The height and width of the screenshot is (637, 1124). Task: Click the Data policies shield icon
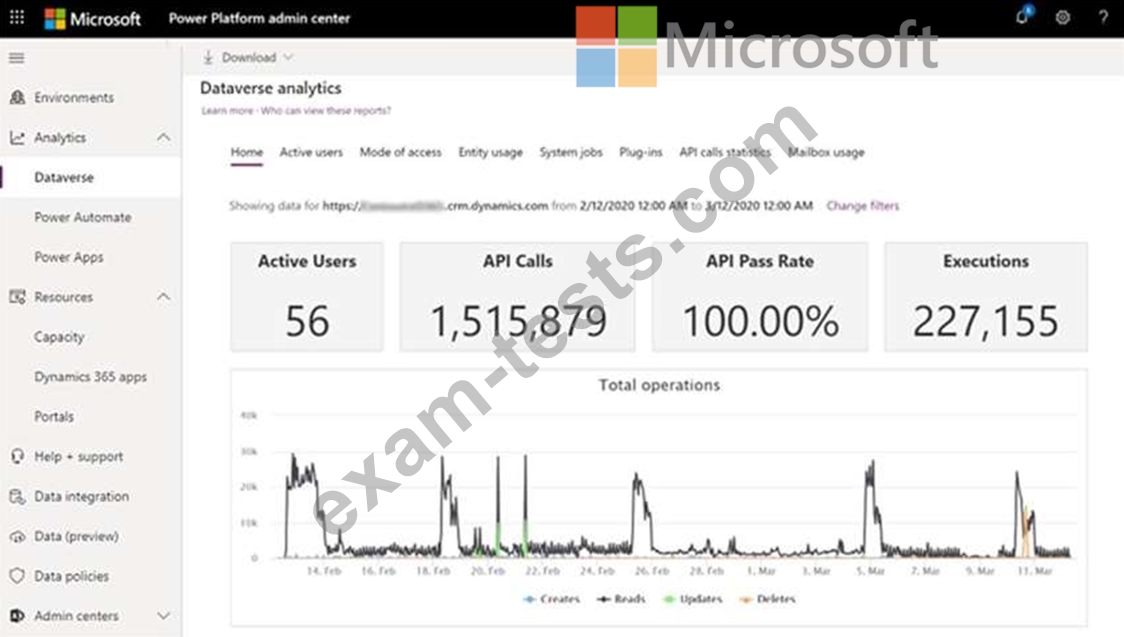click(17, 576)
